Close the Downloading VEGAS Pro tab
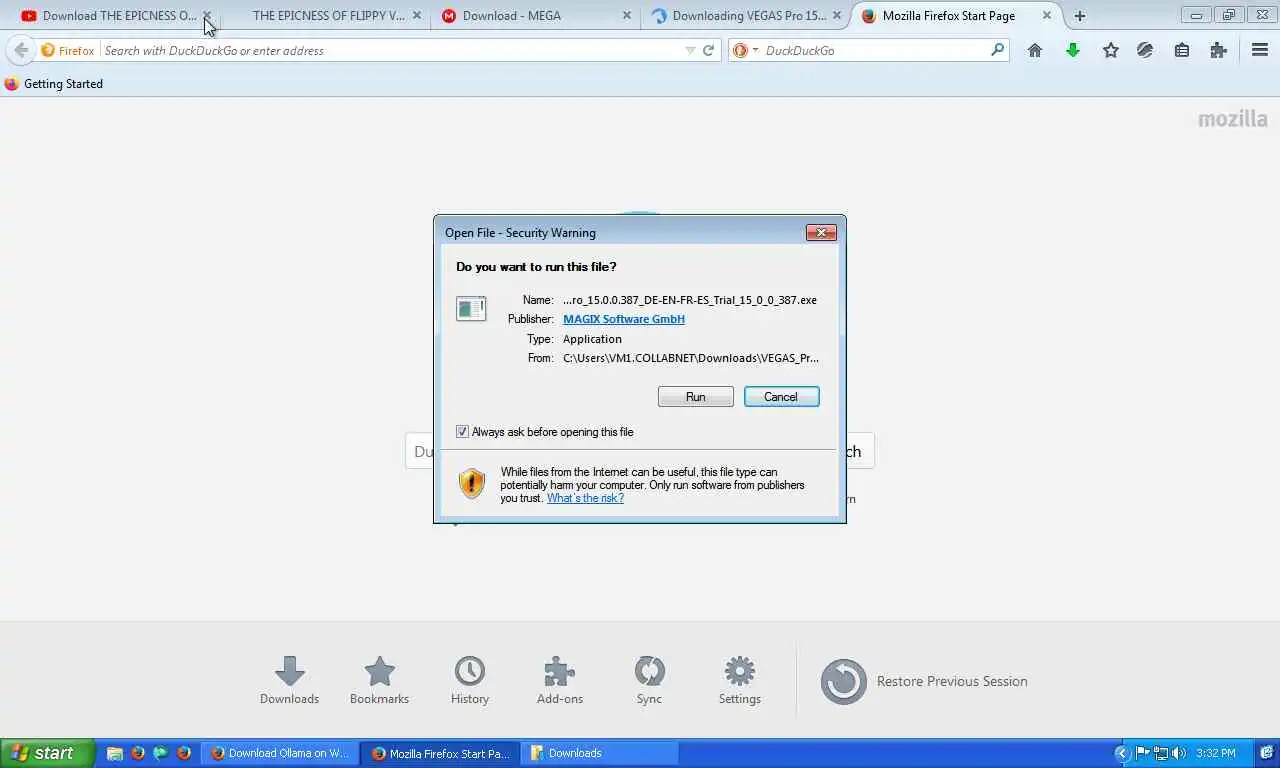The image size is (1280, 768). click(x=837, y=16)
